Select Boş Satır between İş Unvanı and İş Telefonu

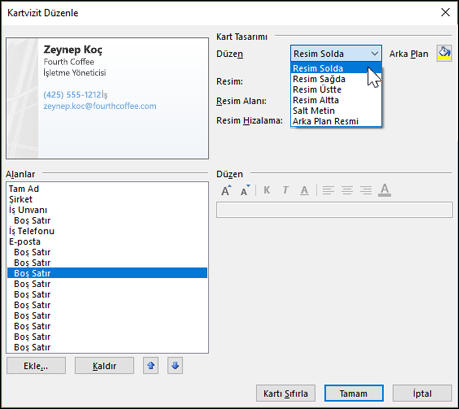(x=107, y=220)
